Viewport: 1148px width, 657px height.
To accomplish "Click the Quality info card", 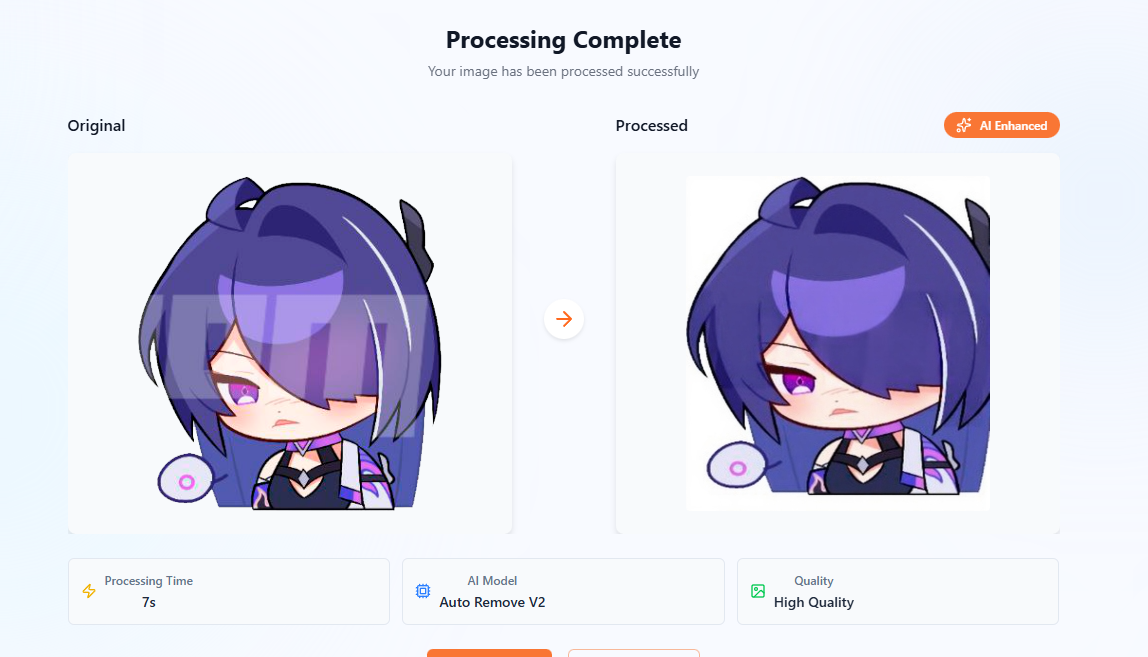I will click(x=898, y=592).
